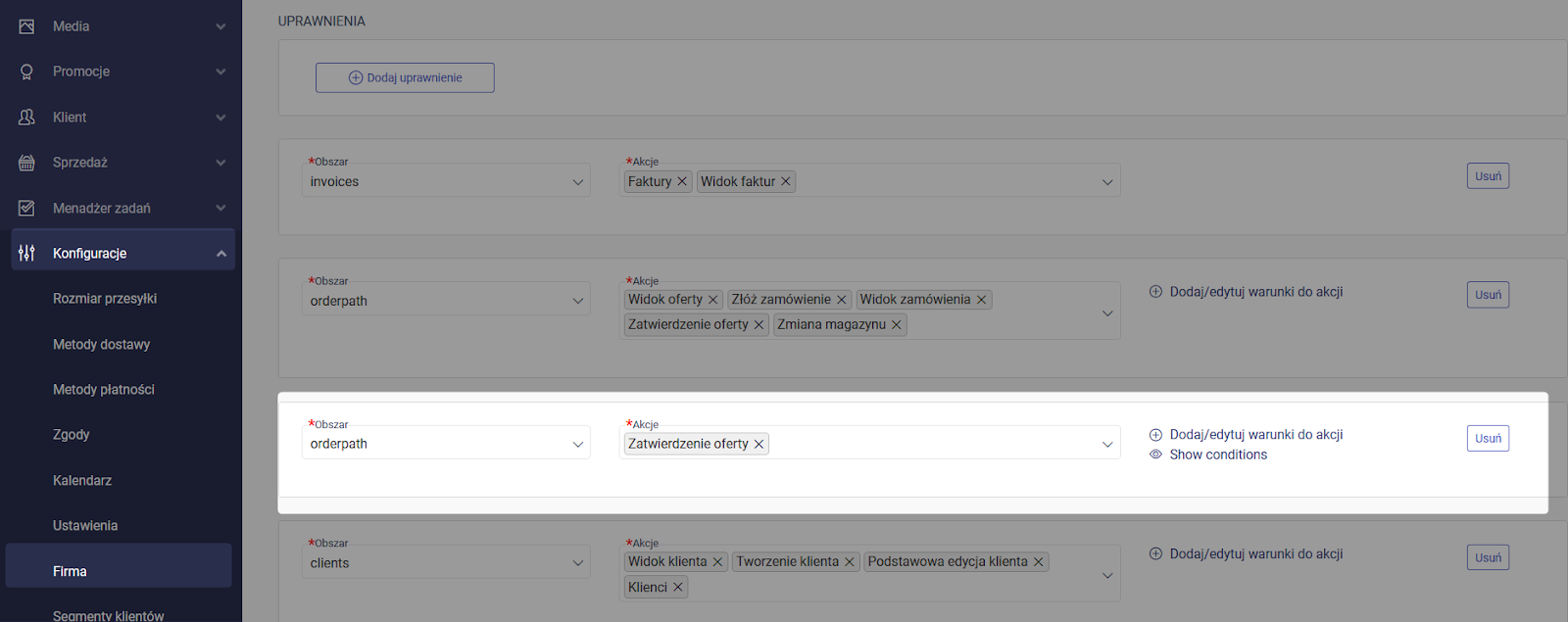Expand the Klient menu chevron
This screenshot has width=1568, height=622.
click(220, 118)
